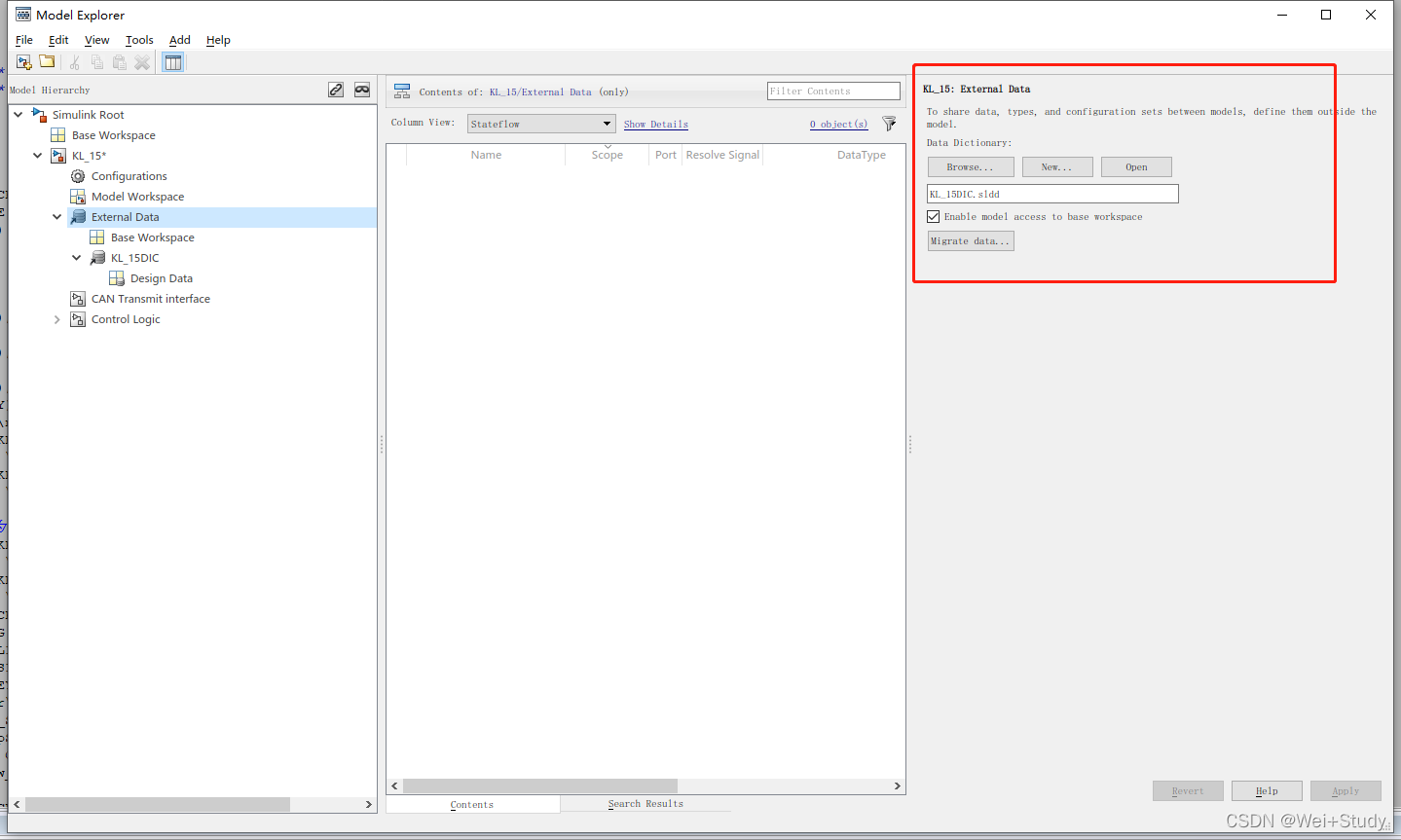Click the Configurations gear icon
Image resolution: width=1401 pixels, height=840 pixels.
78,176
